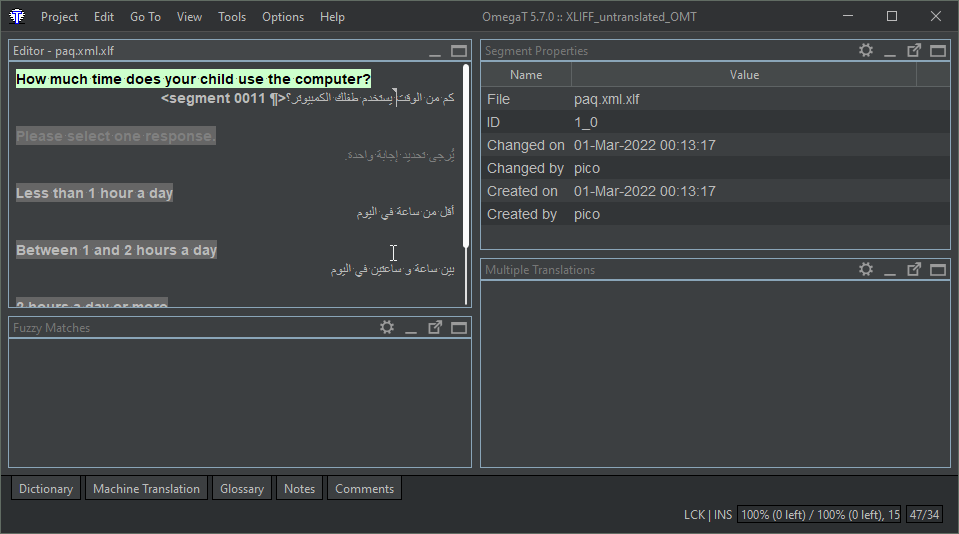Click the Arabic translation under 'Less than 1 hour'
This screenshot has width=959, height=534.
tap(405, 212)
